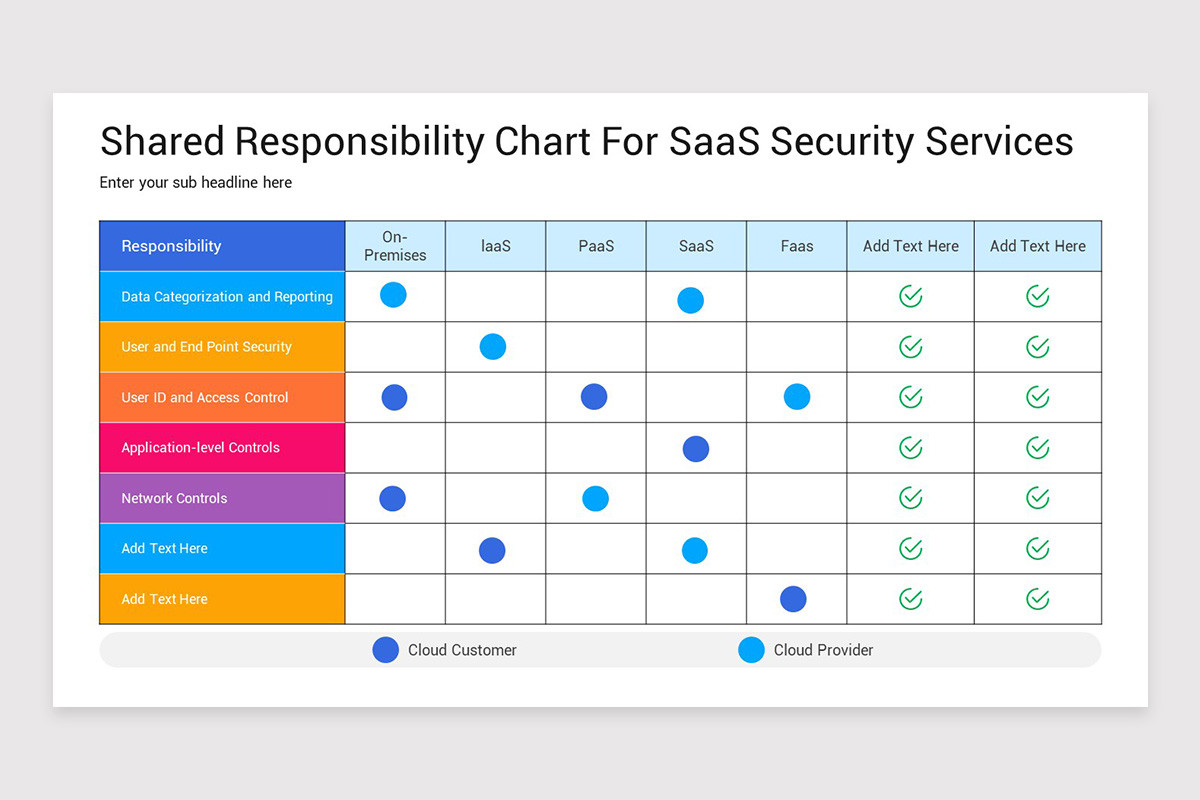Click the User ID Faas dot

(797, 397)
